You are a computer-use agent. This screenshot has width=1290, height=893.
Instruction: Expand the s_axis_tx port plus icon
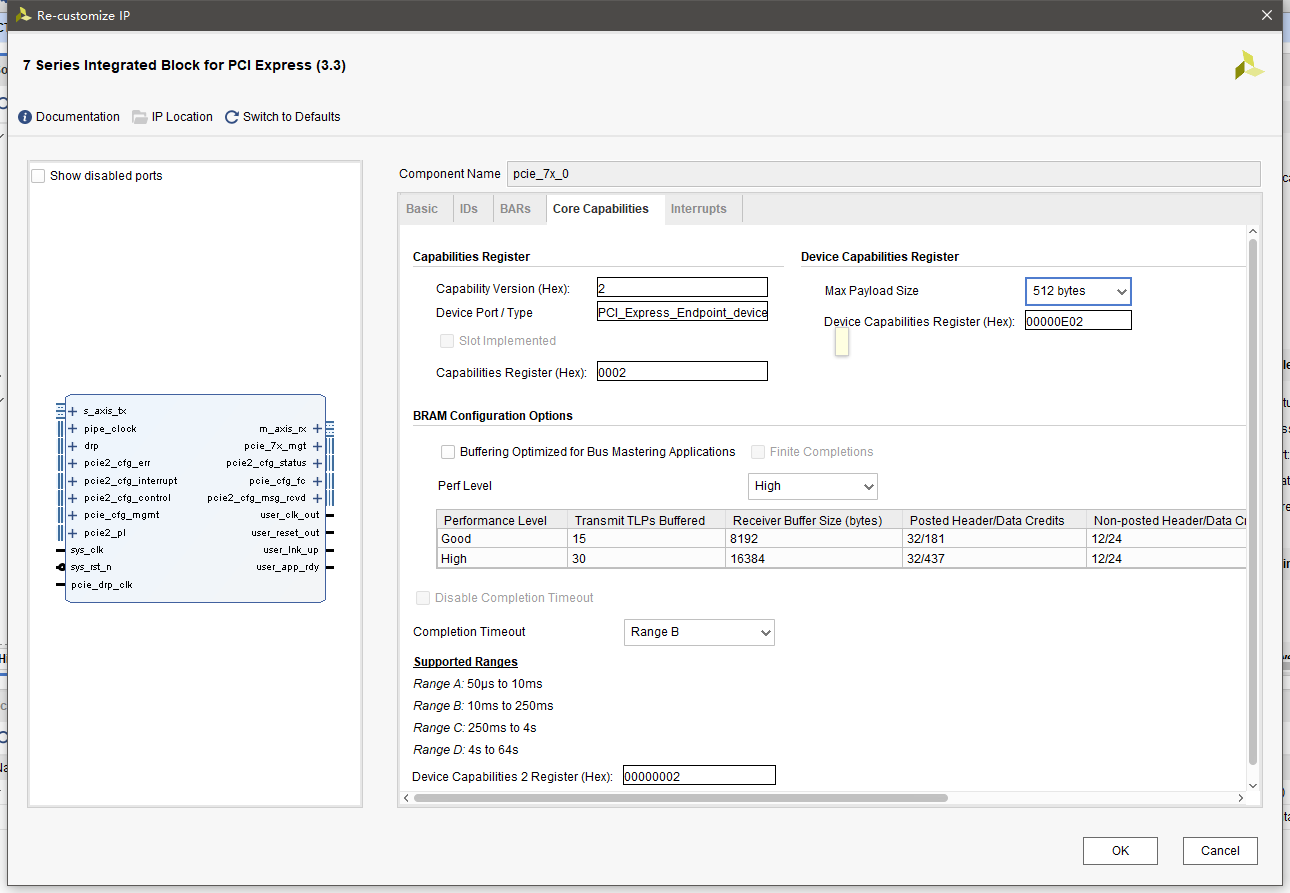coord(72,411)
